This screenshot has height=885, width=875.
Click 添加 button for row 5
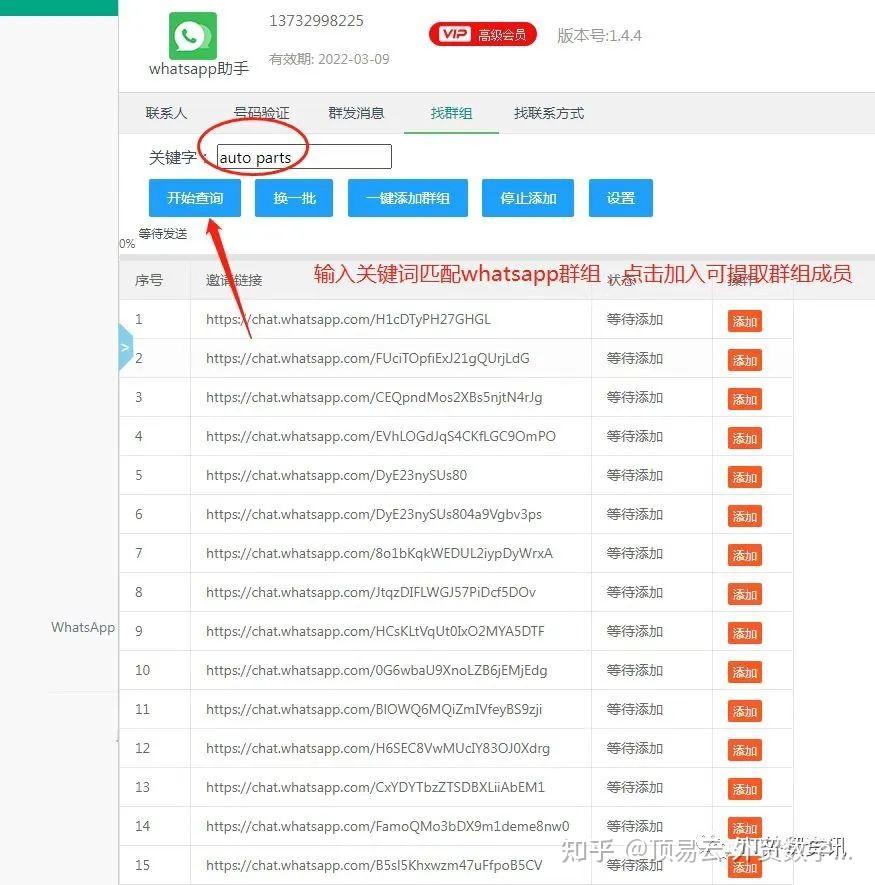point(745,477)
